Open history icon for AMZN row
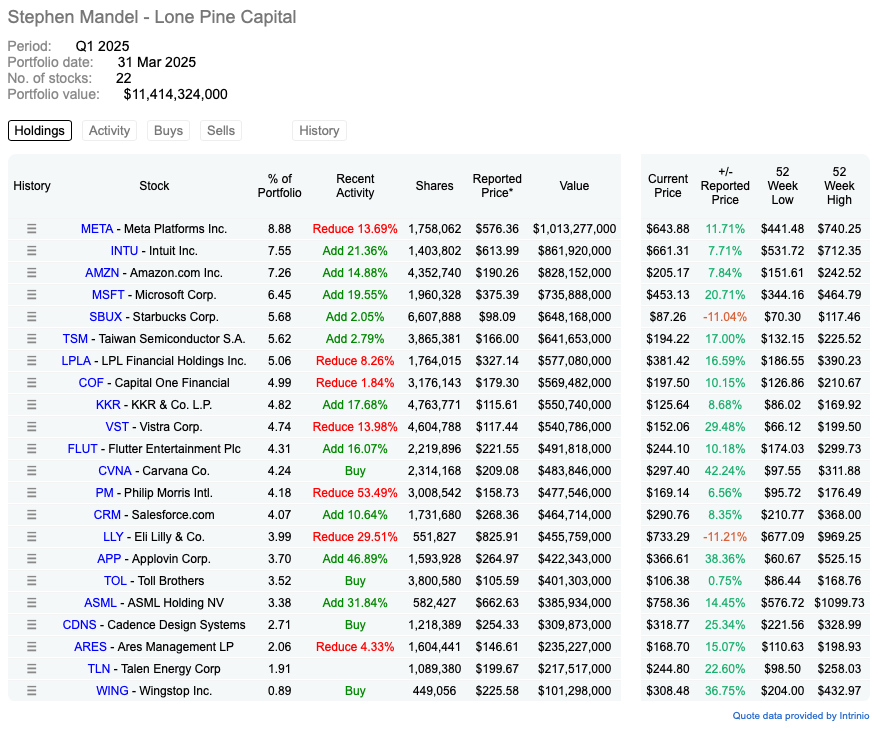This screenshot has width=880, height=731. (x=31, y=273)
